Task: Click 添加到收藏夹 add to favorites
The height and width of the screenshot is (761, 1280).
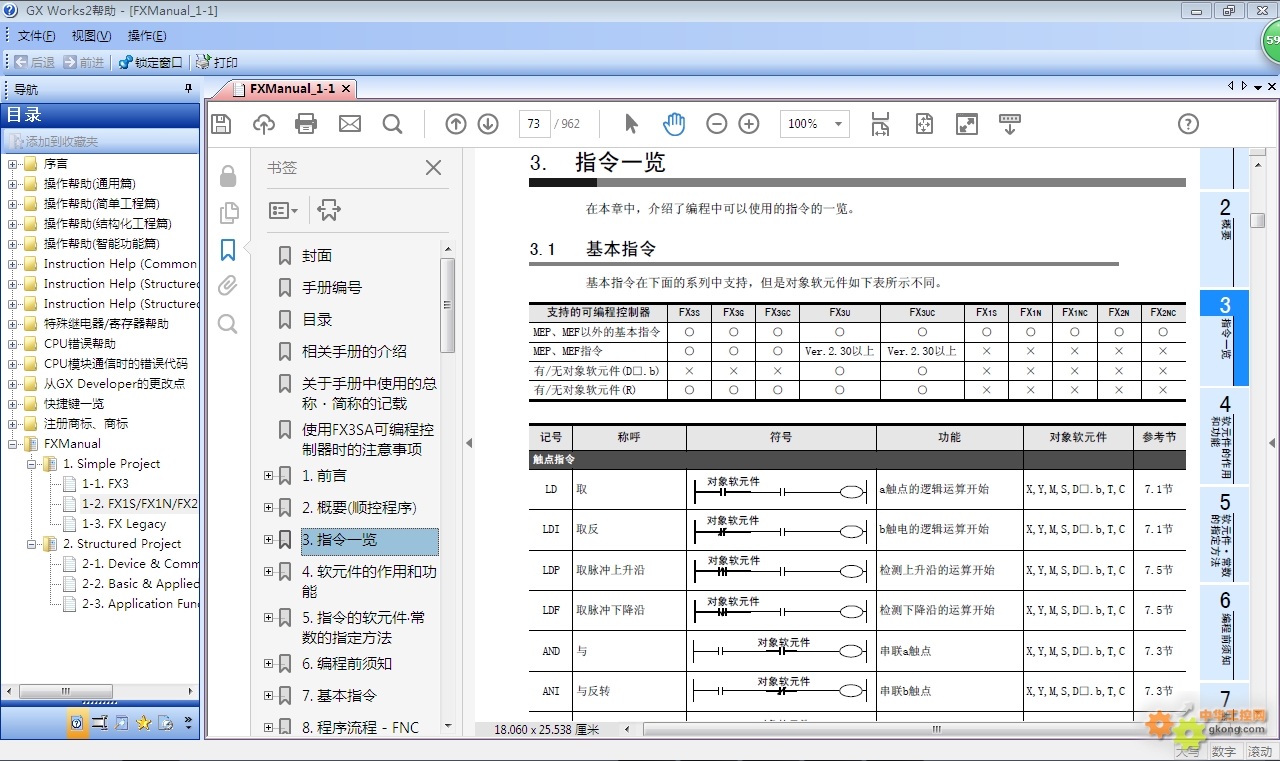Action: [54, 142]
